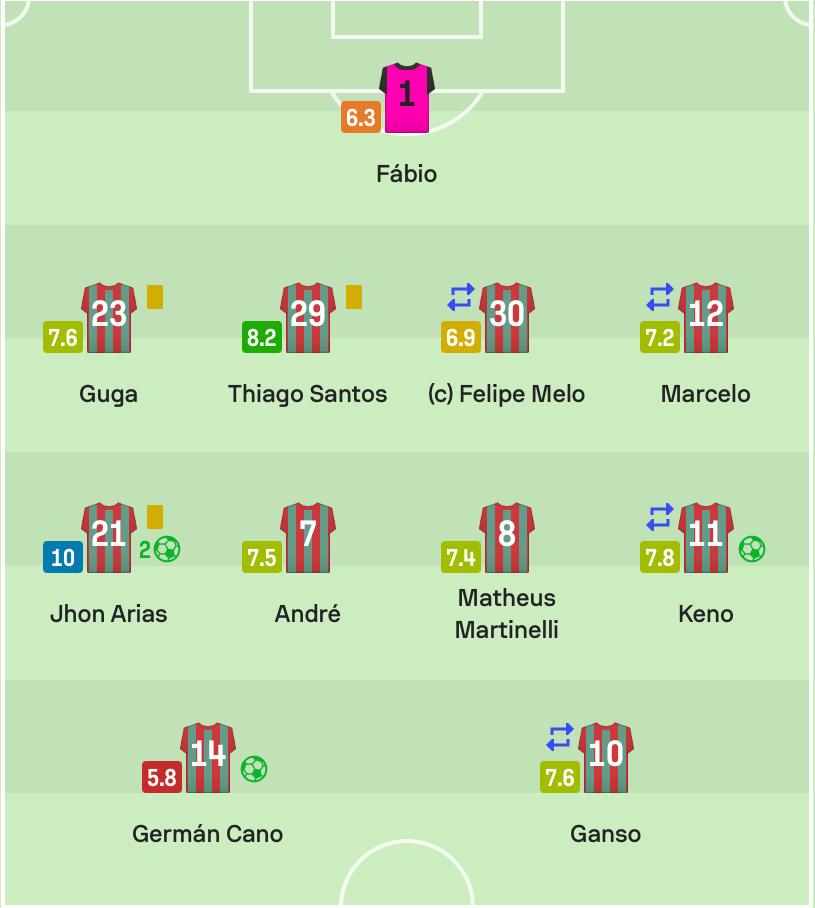Click Guga's number 23 jersey
This screenshot has width=815, height=908.
109,317
